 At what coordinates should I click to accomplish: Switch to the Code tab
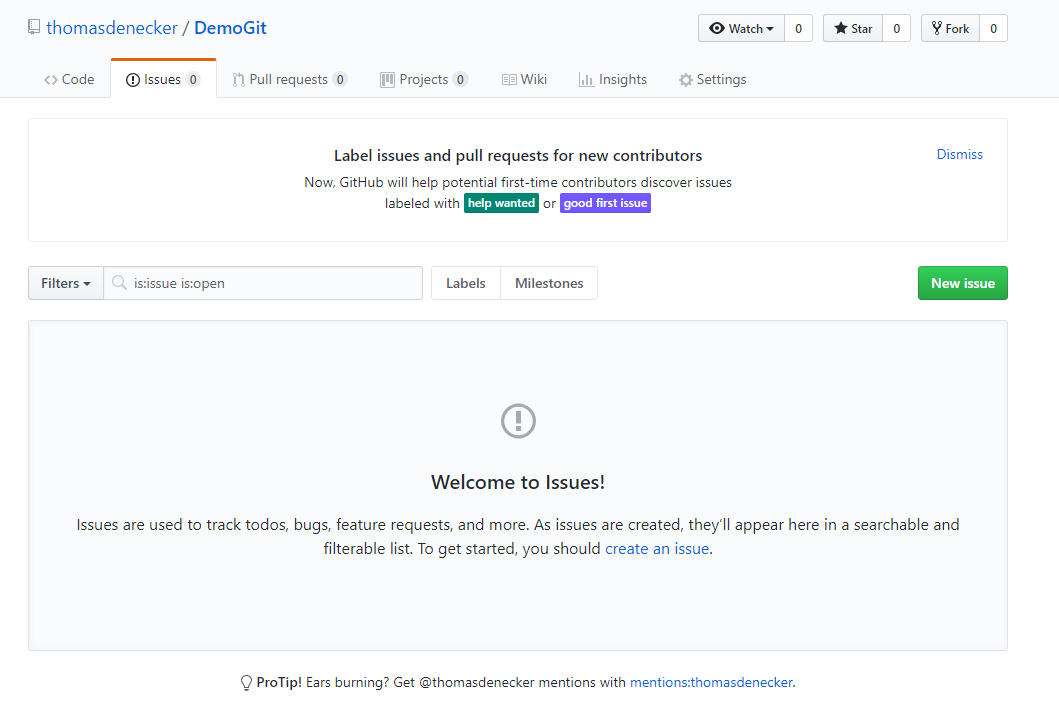pos(69,80)
